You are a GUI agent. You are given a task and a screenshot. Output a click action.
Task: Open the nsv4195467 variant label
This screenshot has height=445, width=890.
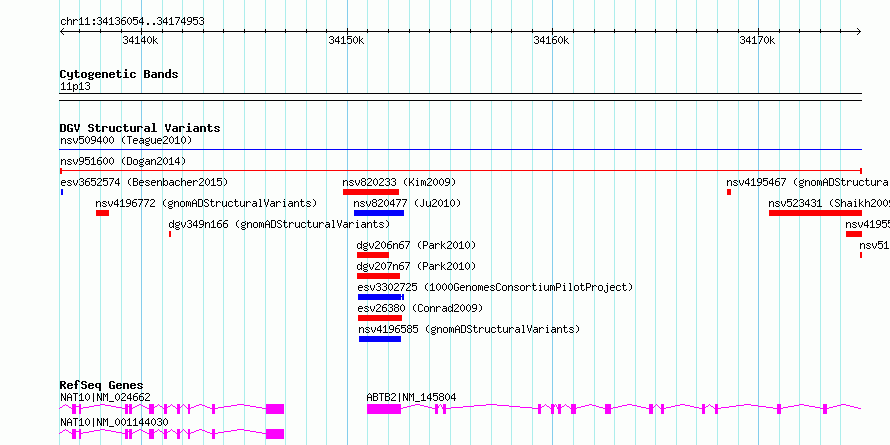pyautogui.click(x=807, y=183)
